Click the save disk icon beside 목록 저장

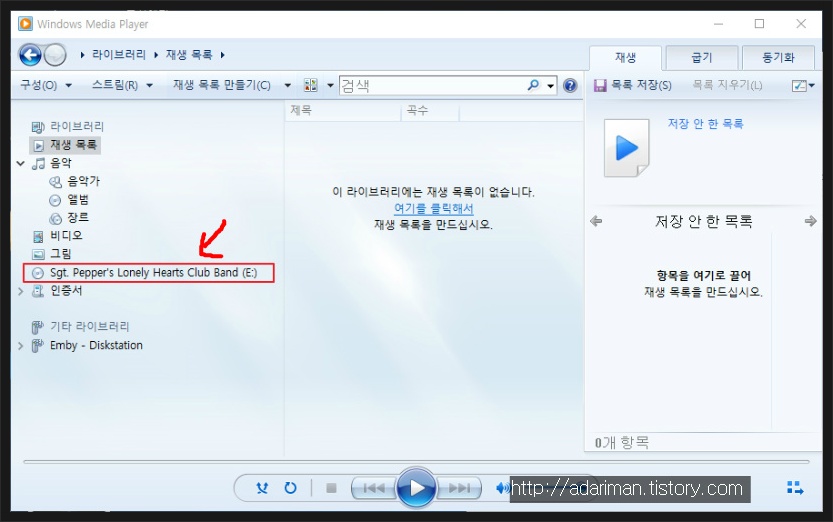click(x=600, y=85)
